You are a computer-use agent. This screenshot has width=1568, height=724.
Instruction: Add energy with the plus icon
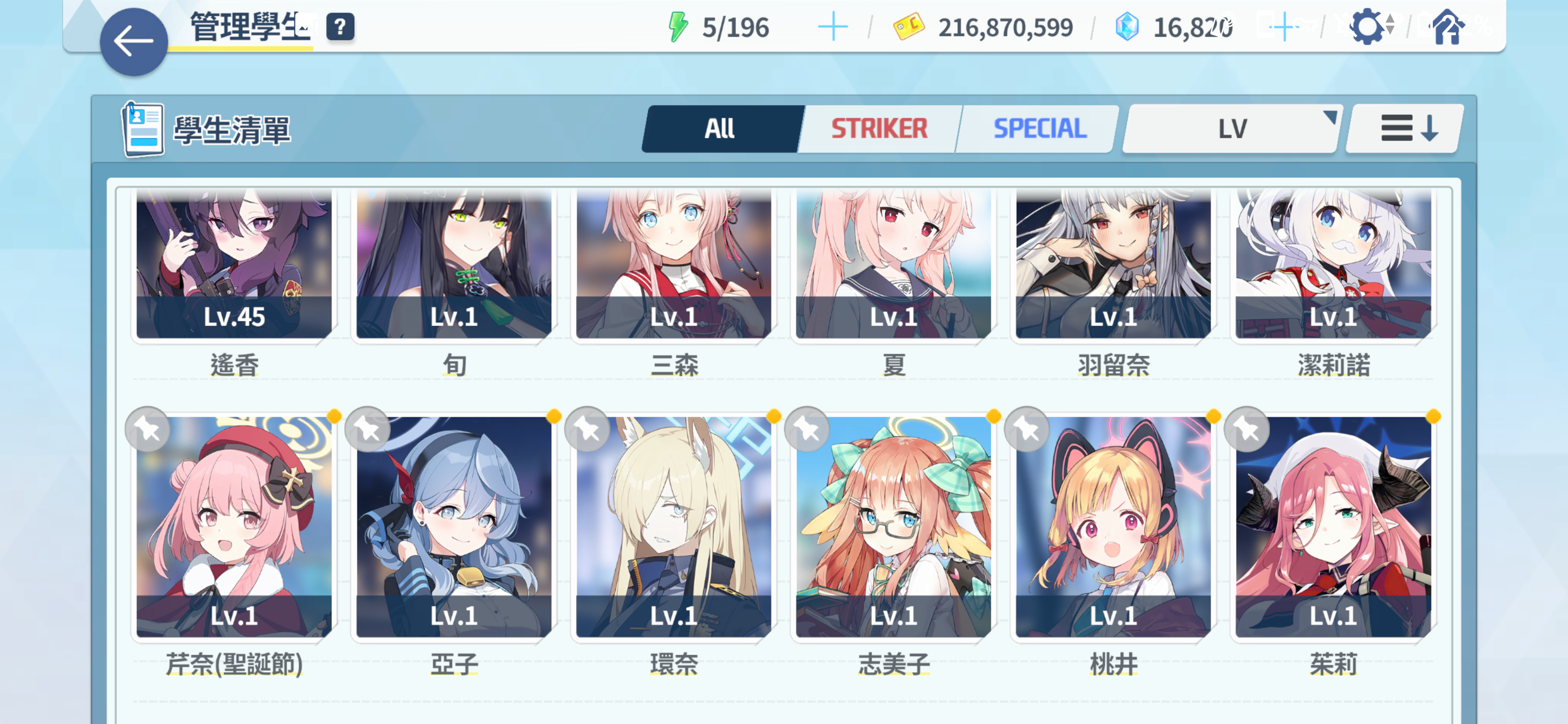tap(833, 27)
